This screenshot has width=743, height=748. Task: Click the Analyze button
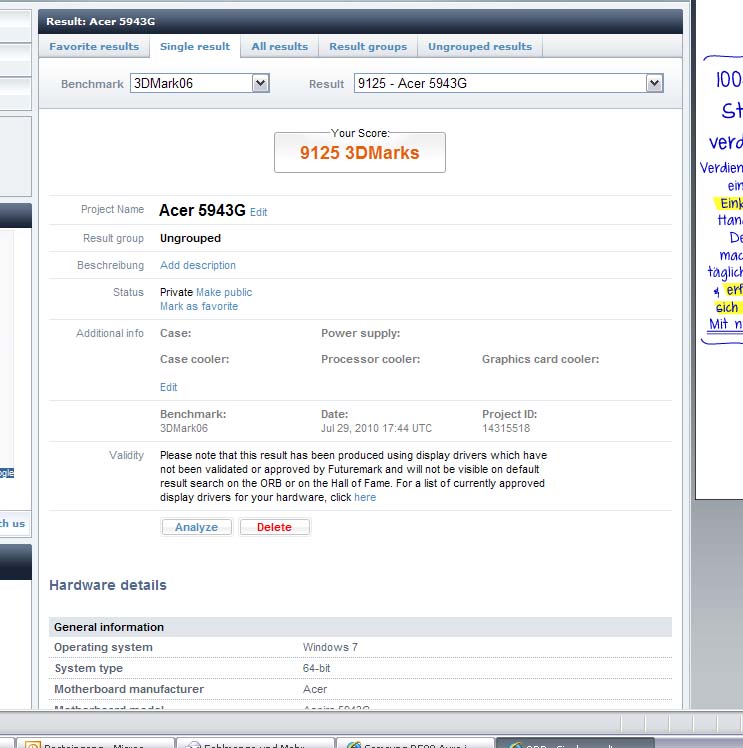point(196,527)
